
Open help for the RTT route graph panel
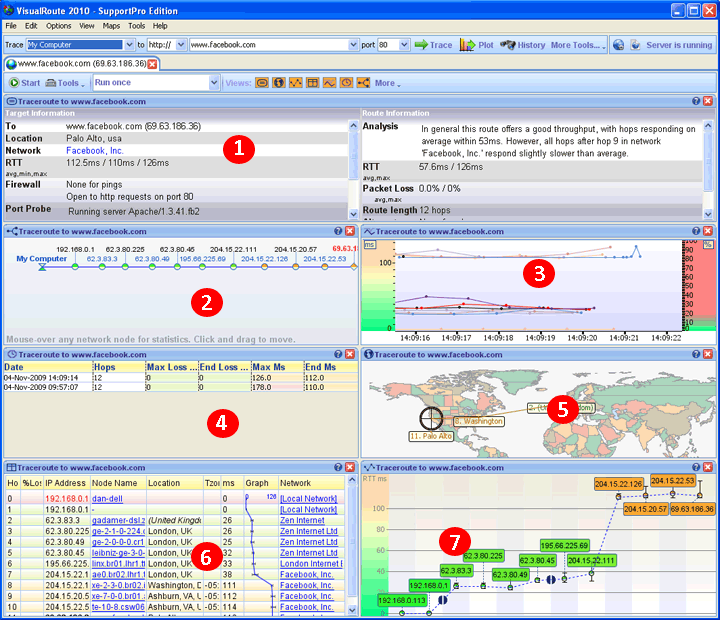tap(696, 467)
